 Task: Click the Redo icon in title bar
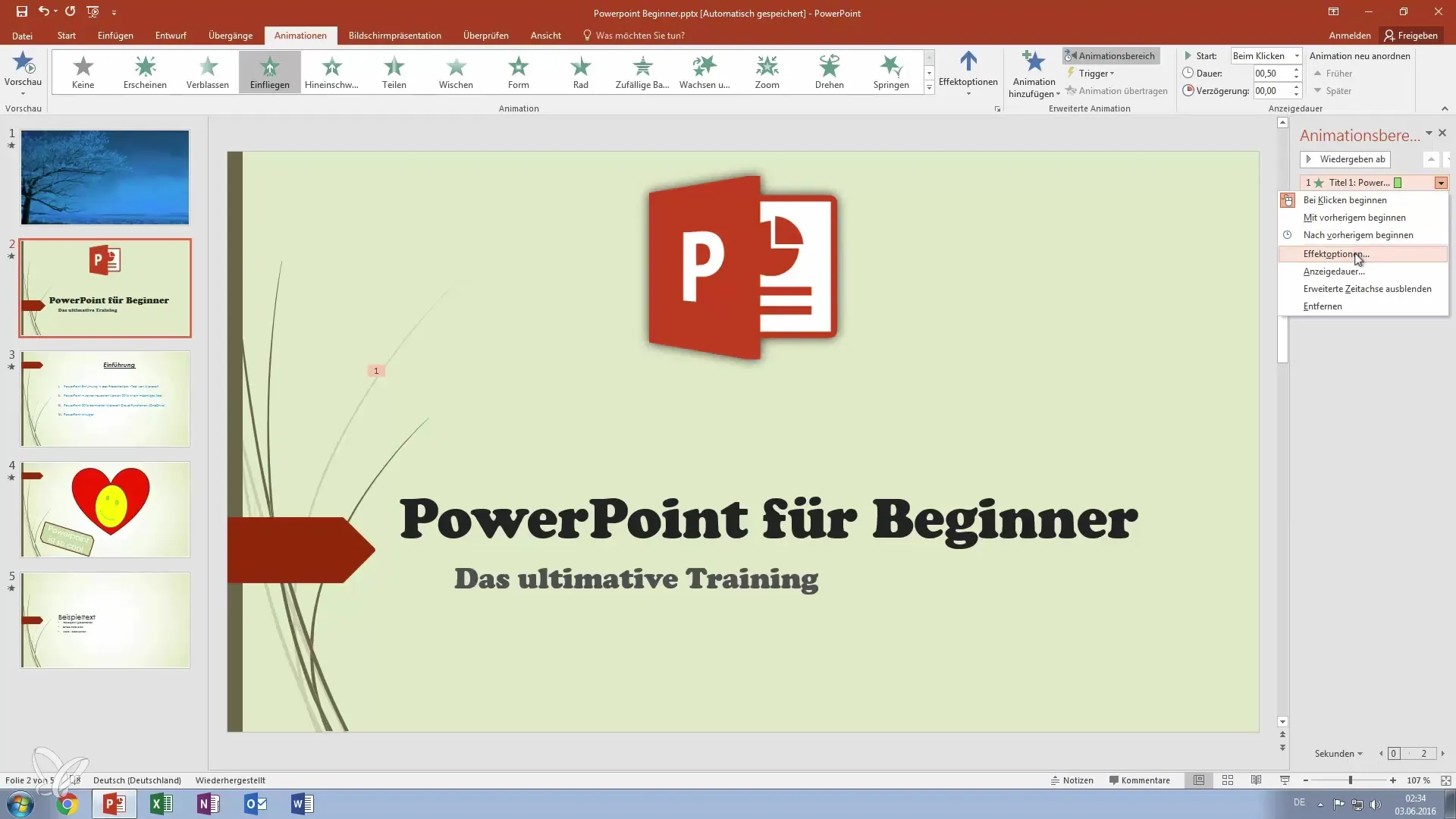pyautogui.click(x=70, y=11)
